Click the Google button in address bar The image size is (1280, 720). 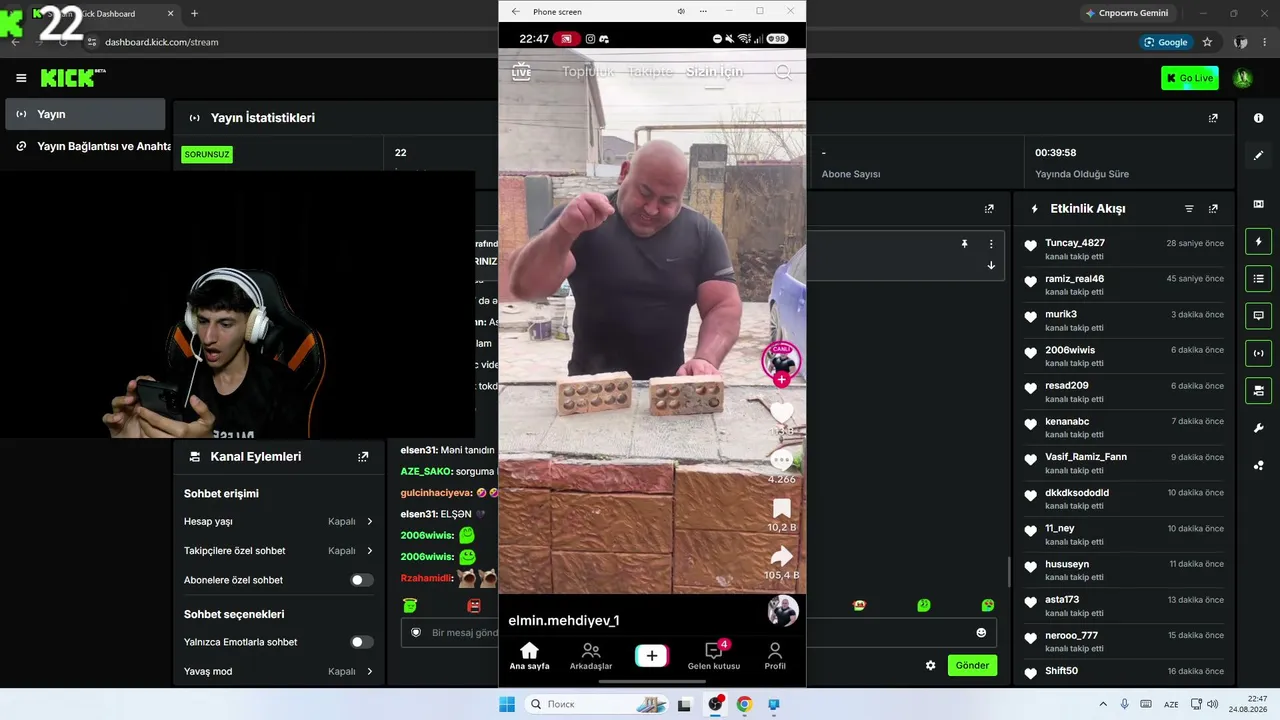pos(1165,42)
